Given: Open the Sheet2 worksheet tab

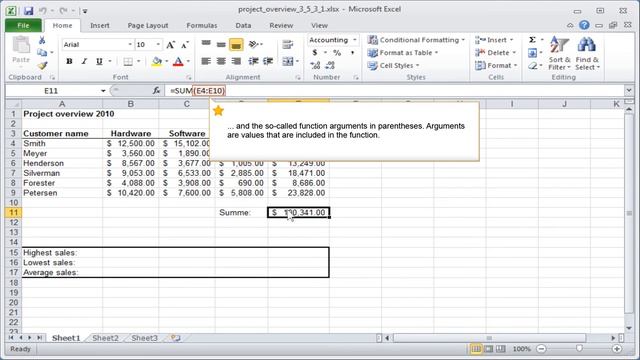Looking at the screenshot, I should point(105,338).
